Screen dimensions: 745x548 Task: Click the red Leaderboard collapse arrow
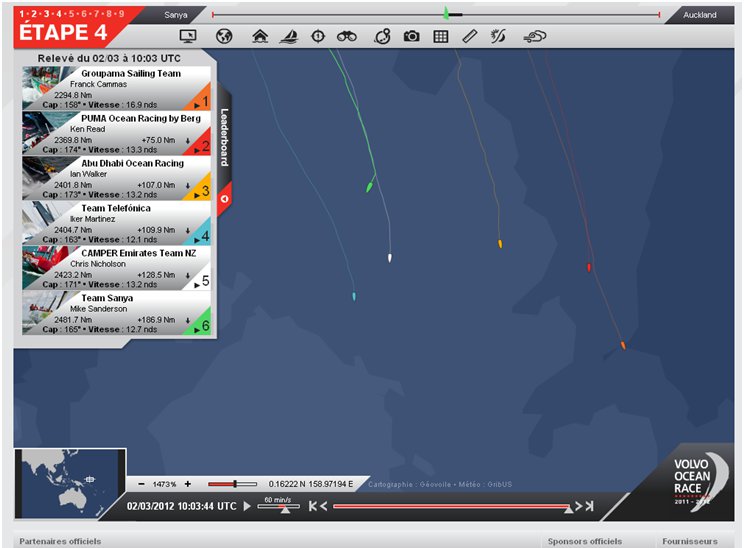coord(225,199)
